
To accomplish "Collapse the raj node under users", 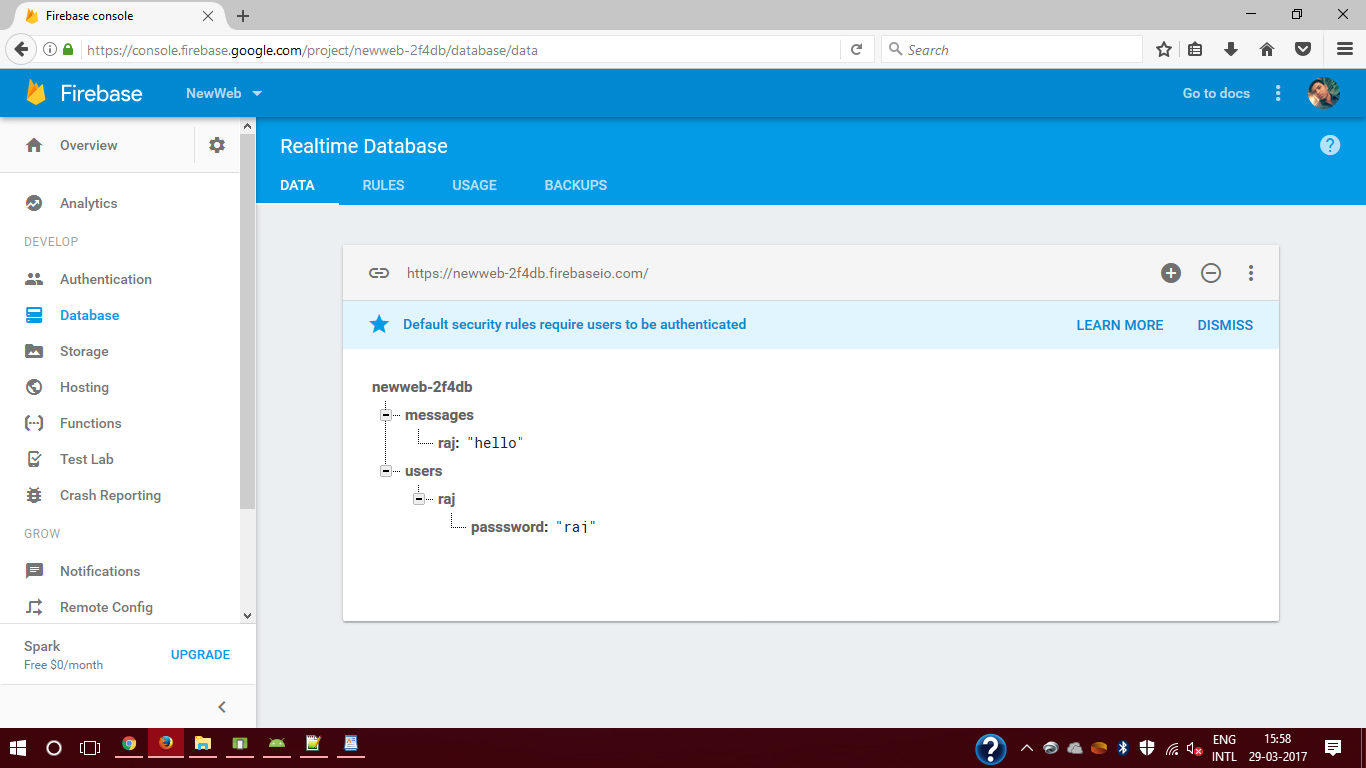I will point(418,499).
